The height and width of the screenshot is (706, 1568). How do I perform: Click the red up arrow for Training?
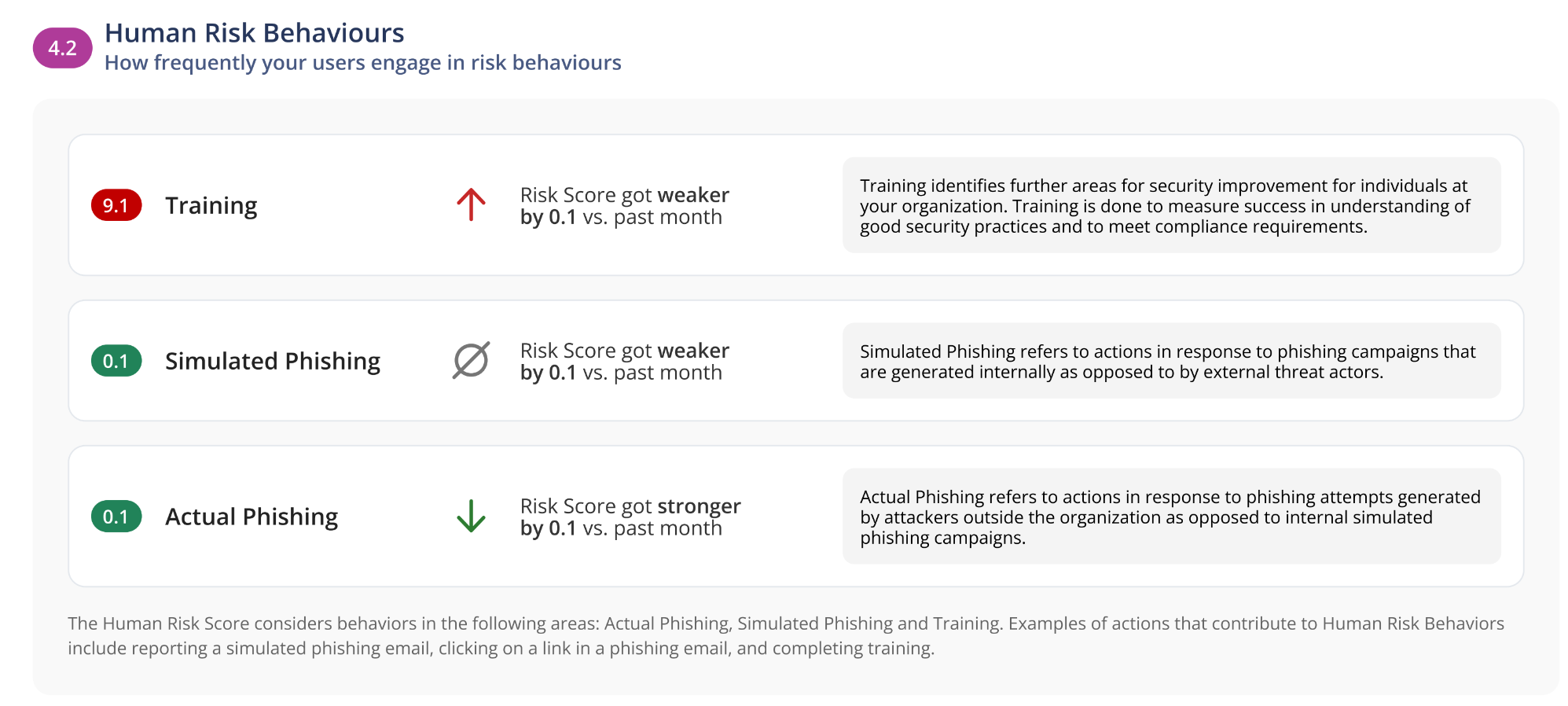point(471,204)
